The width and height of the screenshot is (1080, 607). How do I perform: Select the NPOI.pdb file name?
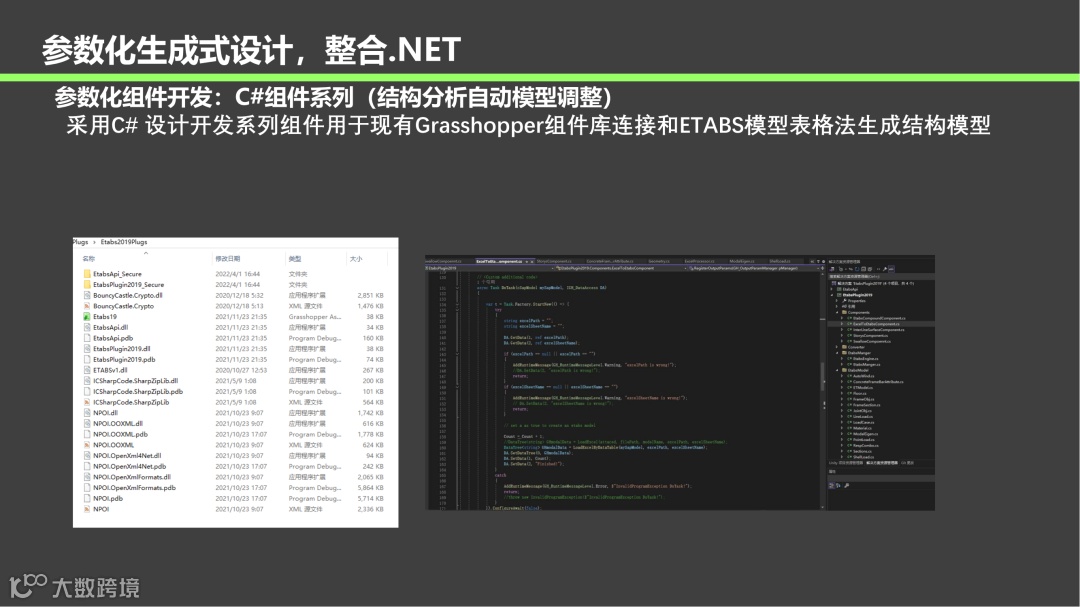coord(107,498)
